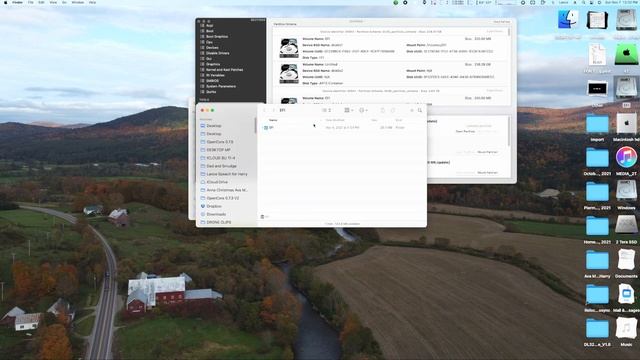640x360 pixels.
Task: Expand the EFI folder disclosure triangle
Action: click(x=262, y=128)
